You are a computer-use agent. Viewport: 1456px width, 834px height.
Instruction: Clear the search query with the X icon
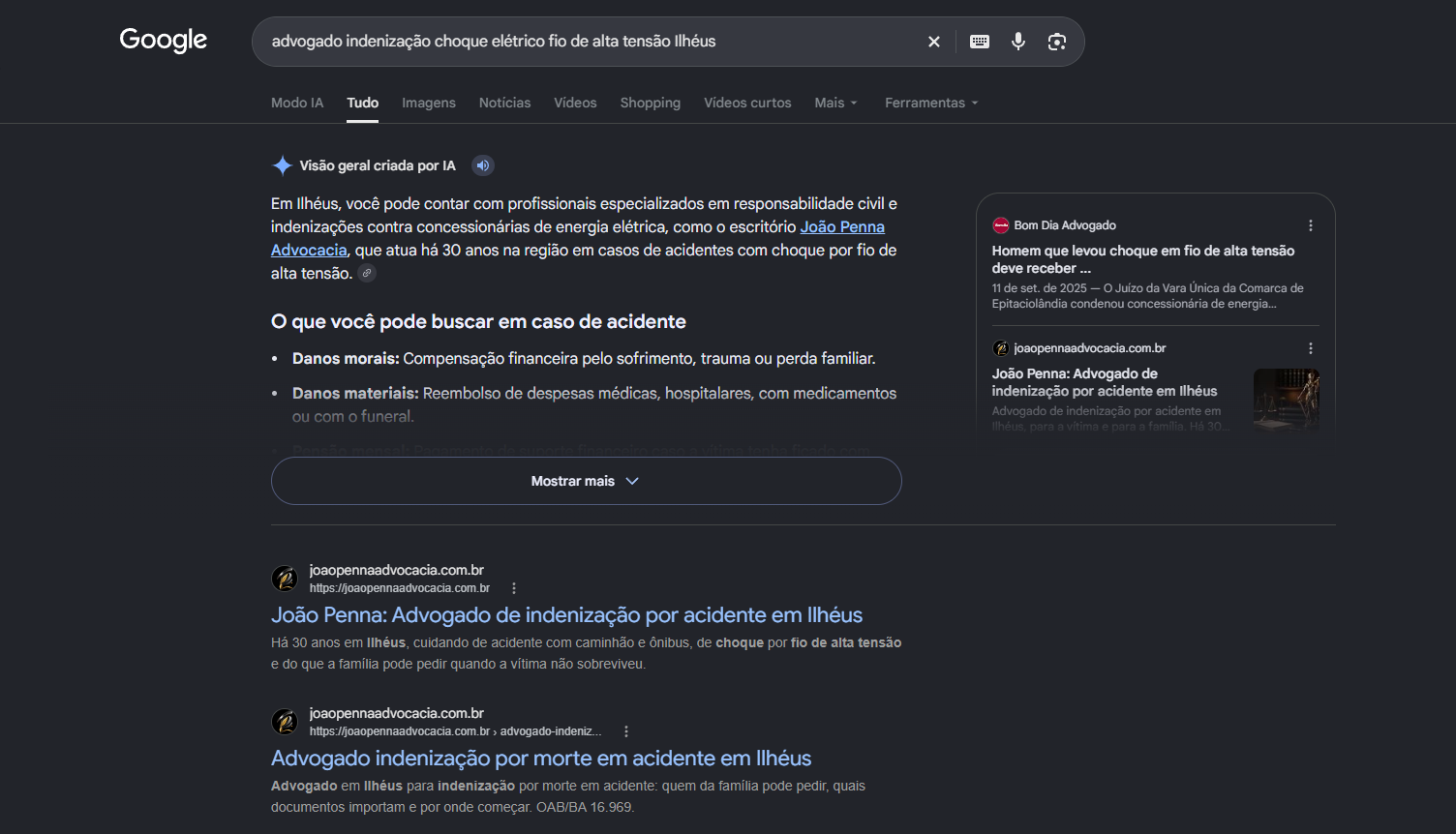(x=934, y=42)
